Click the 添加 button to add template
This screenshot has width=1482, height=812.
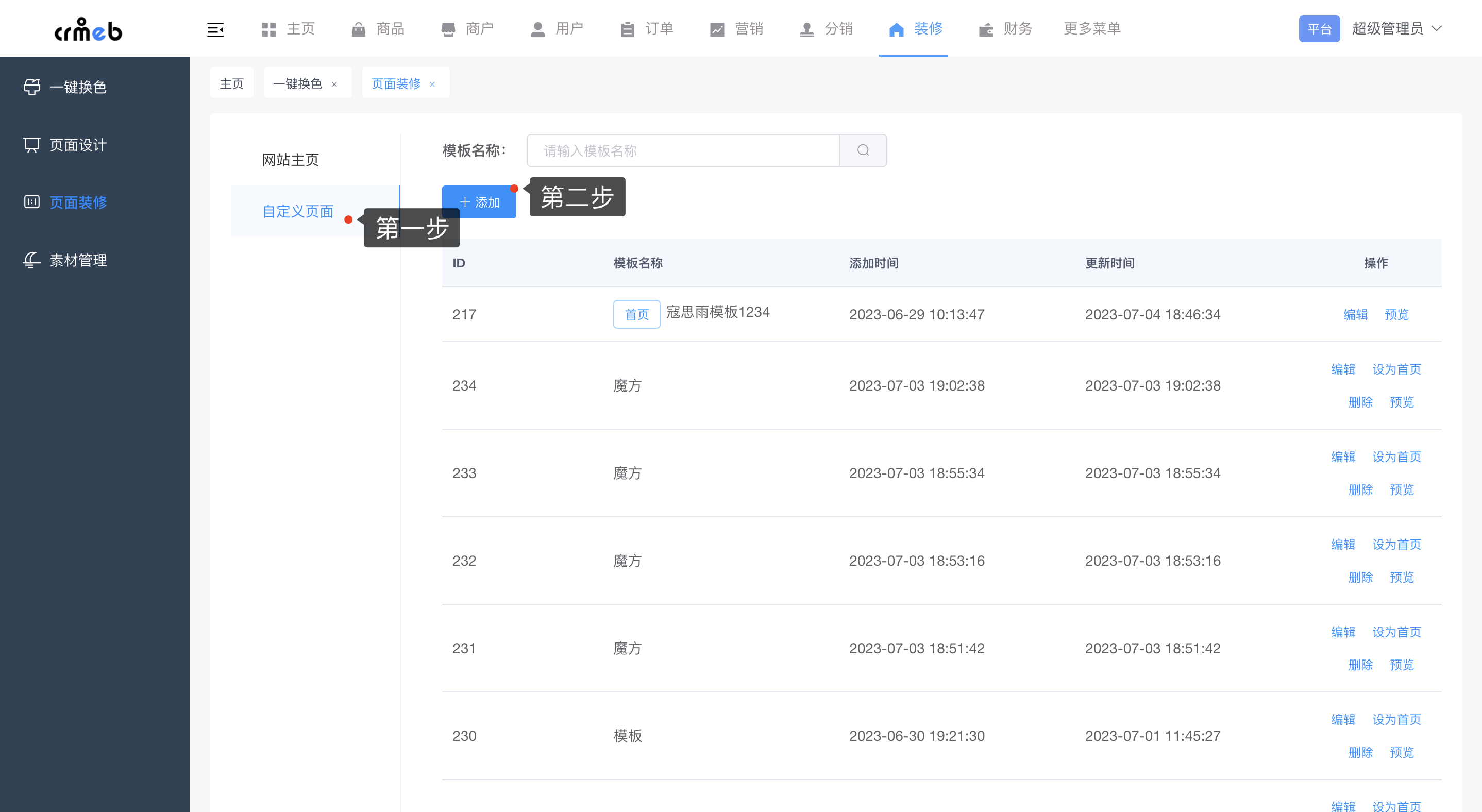[479, 202]
